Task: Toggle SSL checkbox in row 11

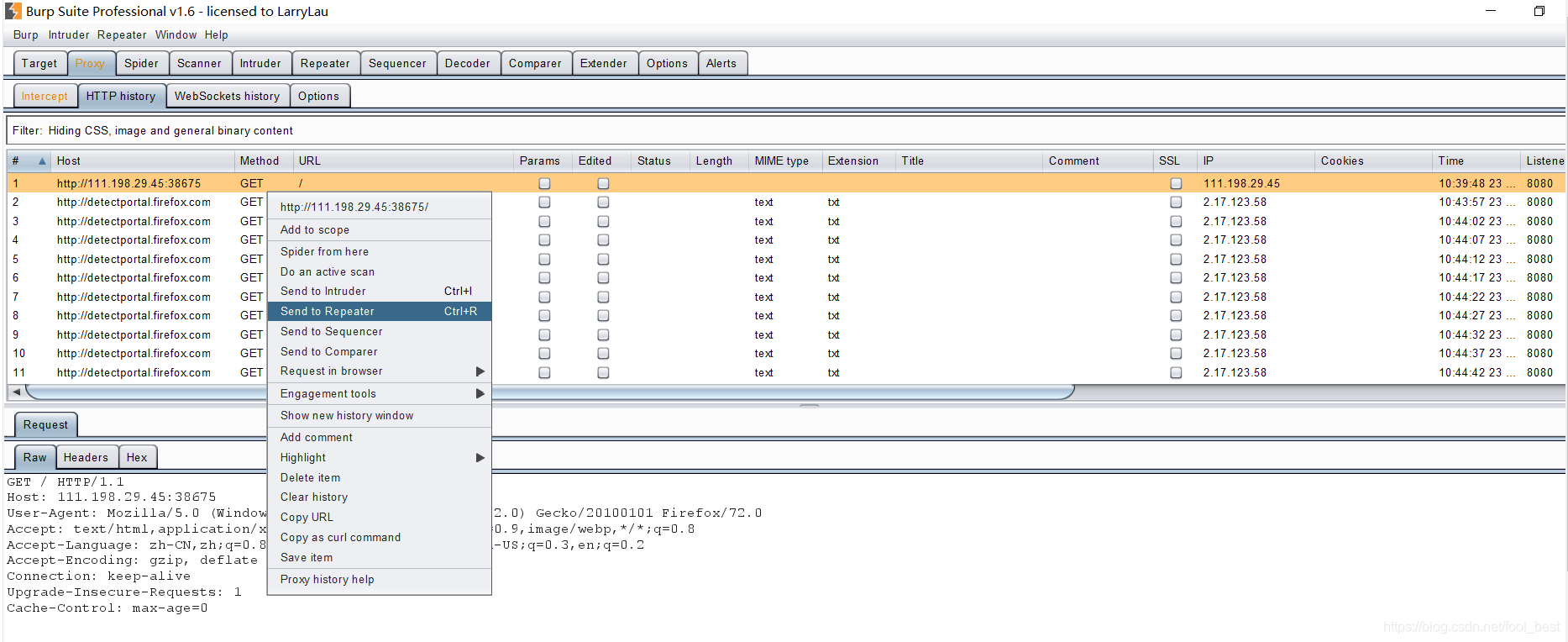Action: [1176, 372]
